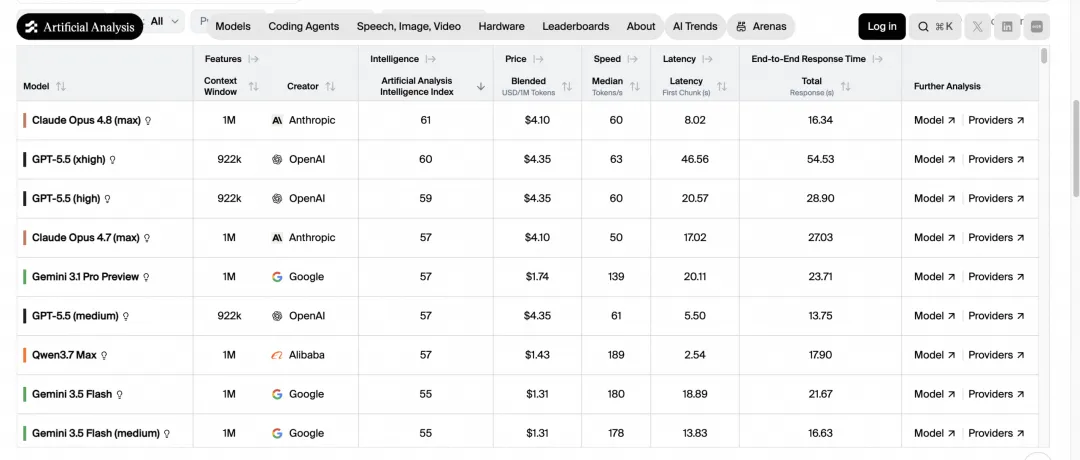Click Intelligence Index descending sort arrow

point(481,87)
